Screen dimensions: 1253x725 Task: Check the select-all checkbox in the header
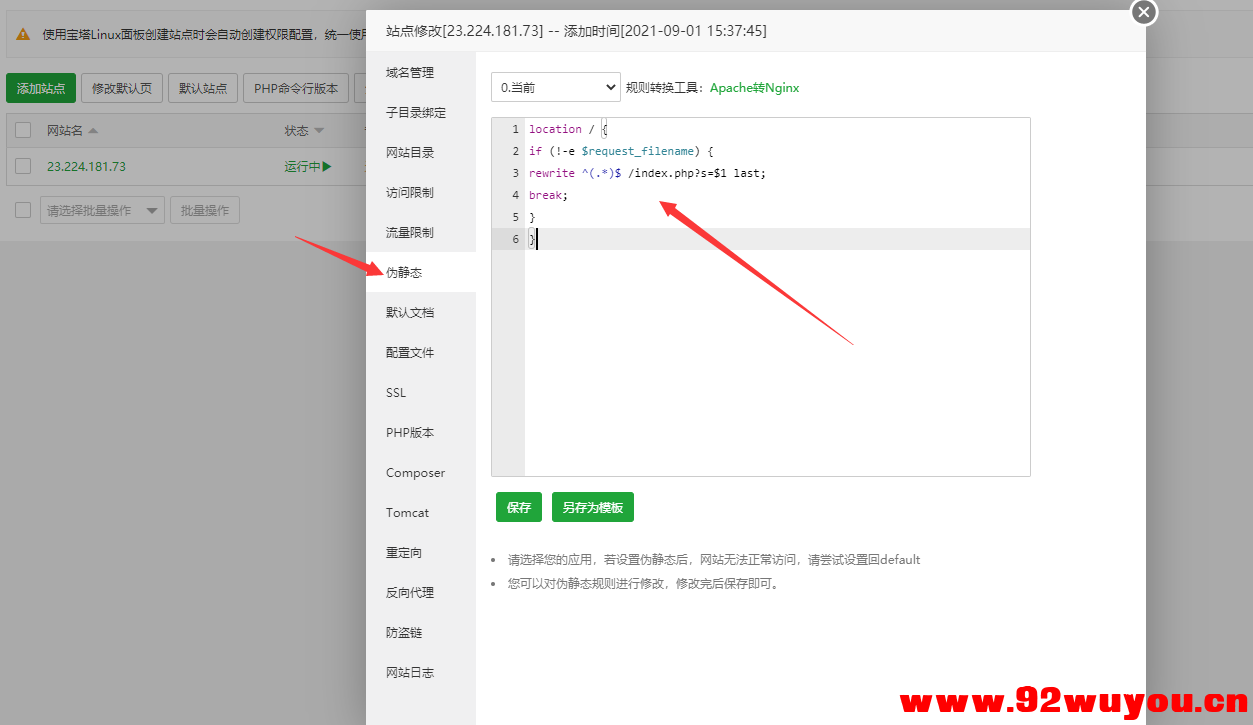pyautogui.click(x=23, y=131)
